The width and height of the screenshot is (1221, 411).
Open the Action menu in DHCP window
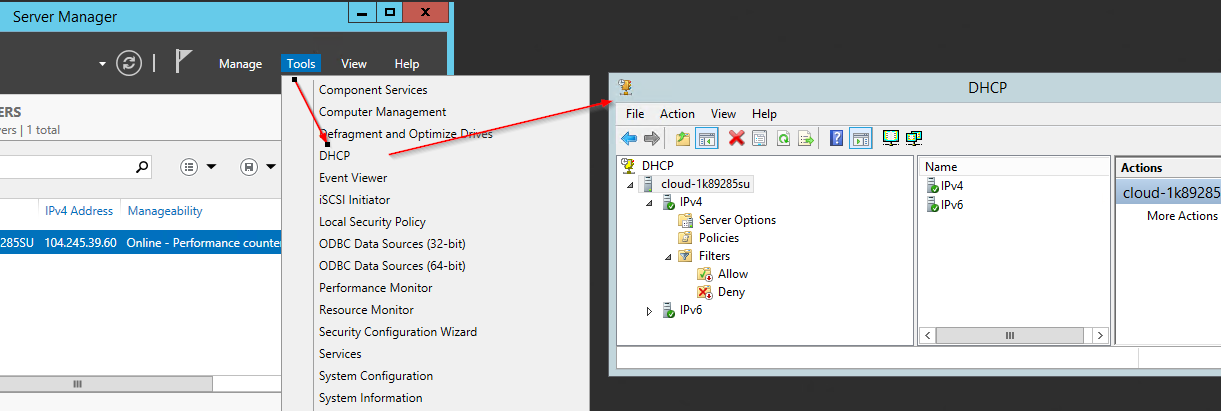[677, 114]
